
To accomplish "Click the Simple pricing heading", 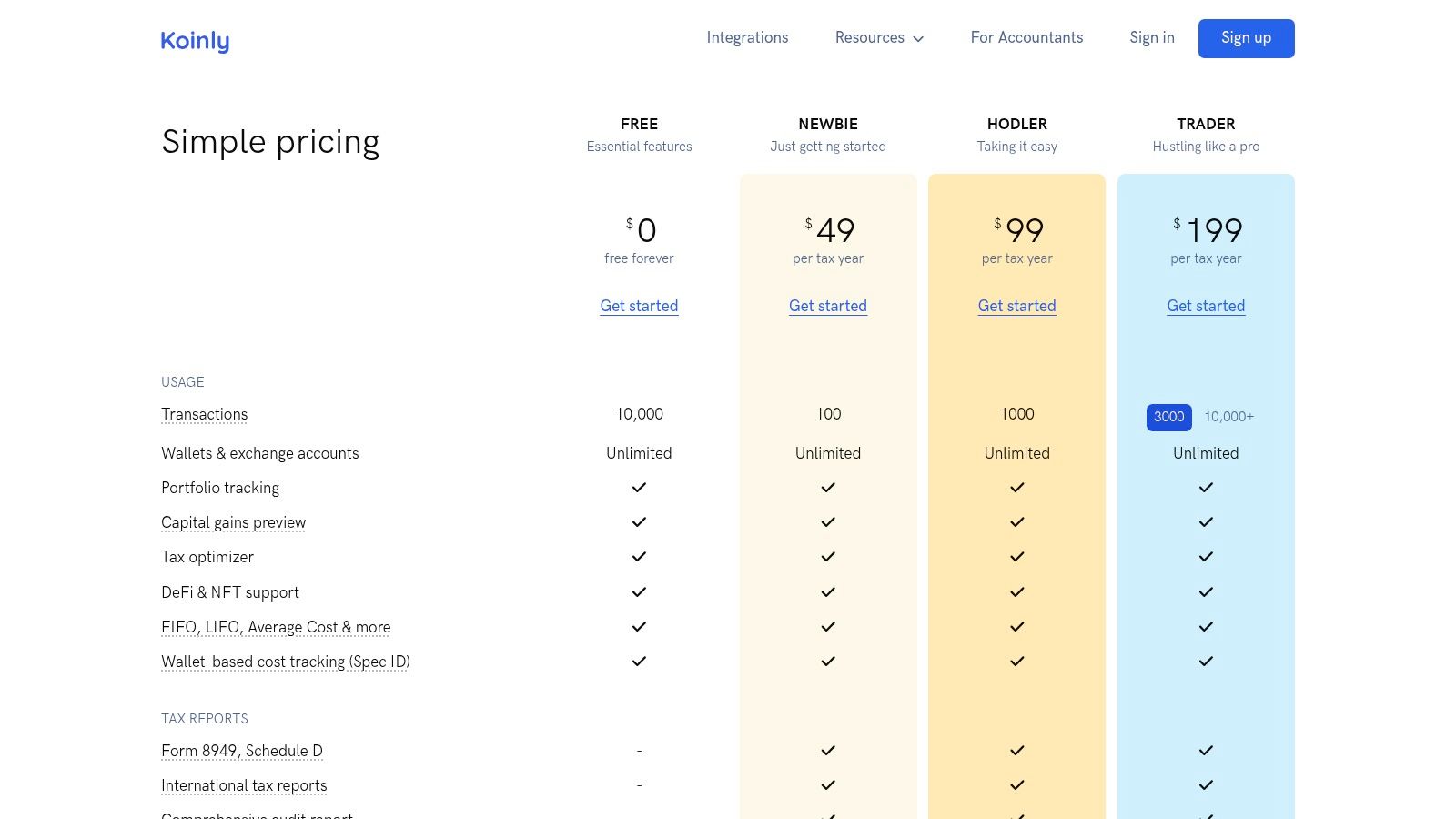I will [270, 143].
